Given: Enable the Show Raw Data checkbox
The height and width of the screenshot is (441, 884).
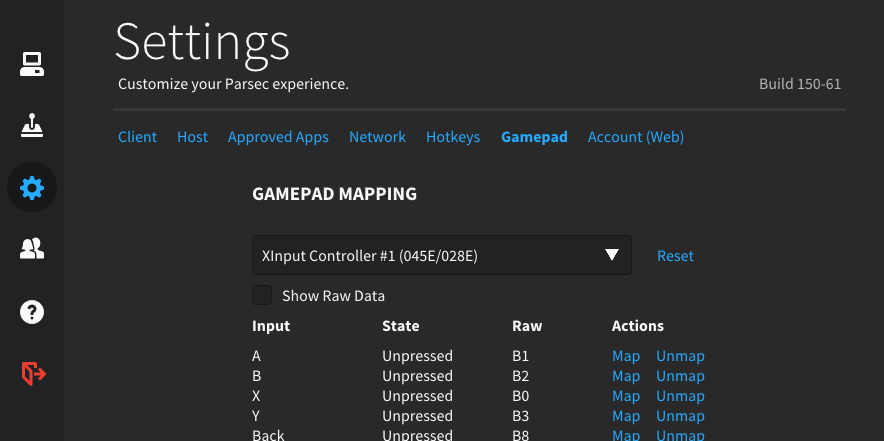Looking at the screenshot, I should pos(262,295).
